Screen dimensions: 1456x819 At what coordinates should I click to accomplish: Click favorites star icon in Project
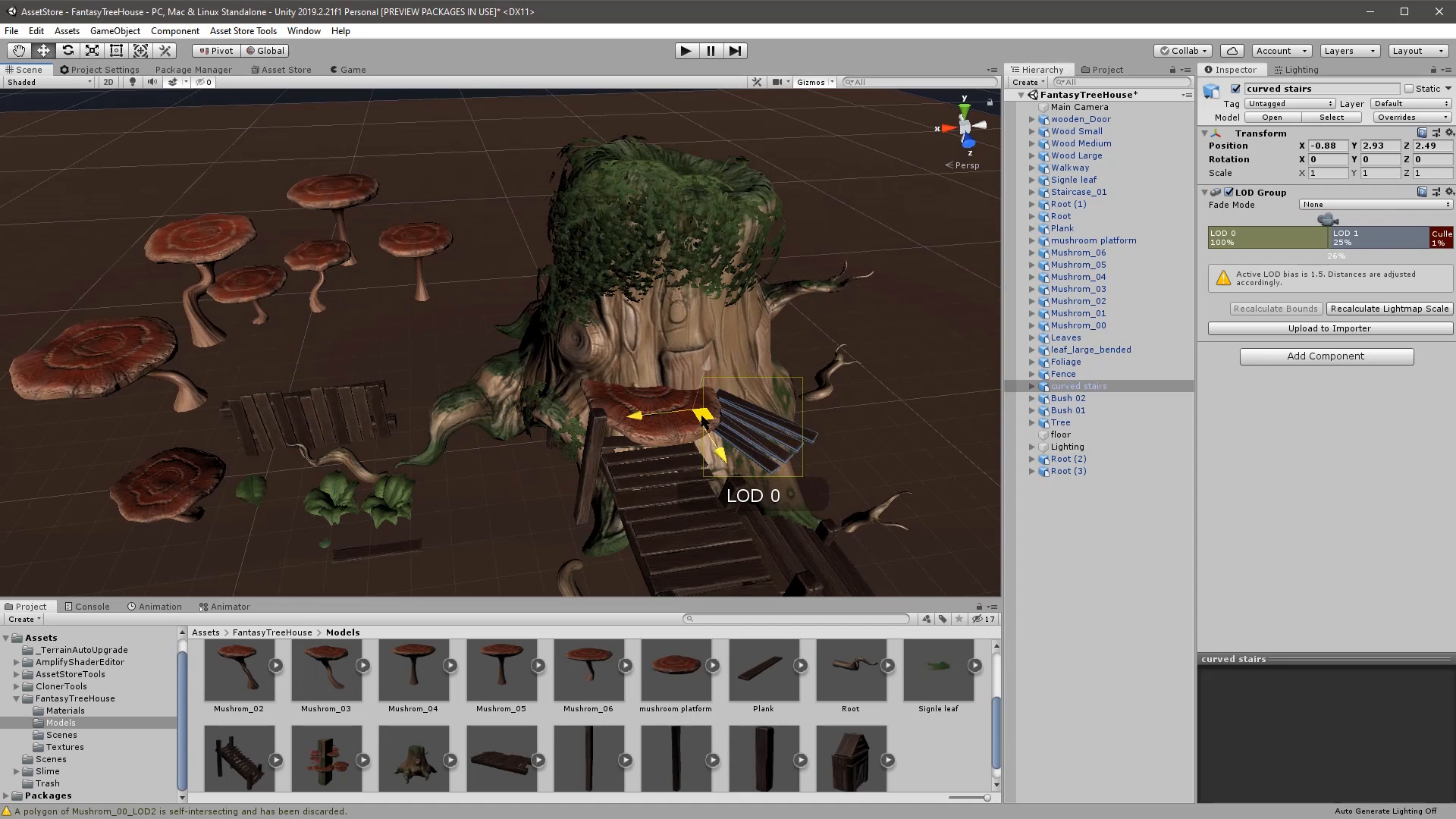coord(959,619)
